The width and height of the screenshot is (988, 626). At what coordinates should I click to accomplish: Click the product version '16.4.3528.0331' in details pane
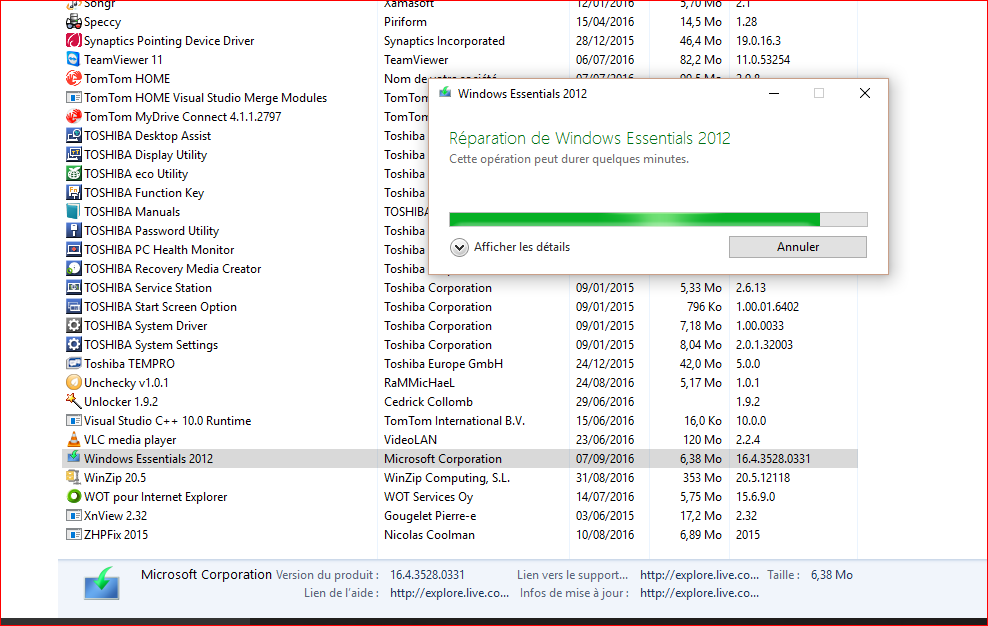click(x=427, y=575)
